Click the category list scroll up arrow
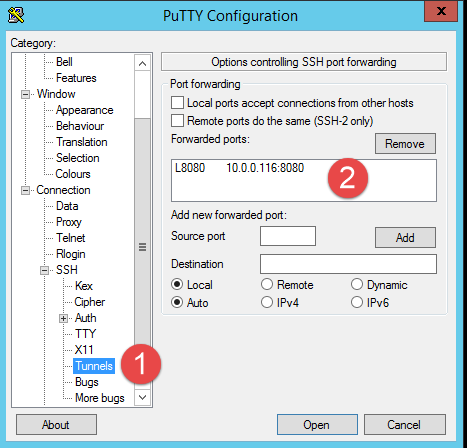This screenshot has height=448, width=467. pyautogui.click(x=142, y=63)
